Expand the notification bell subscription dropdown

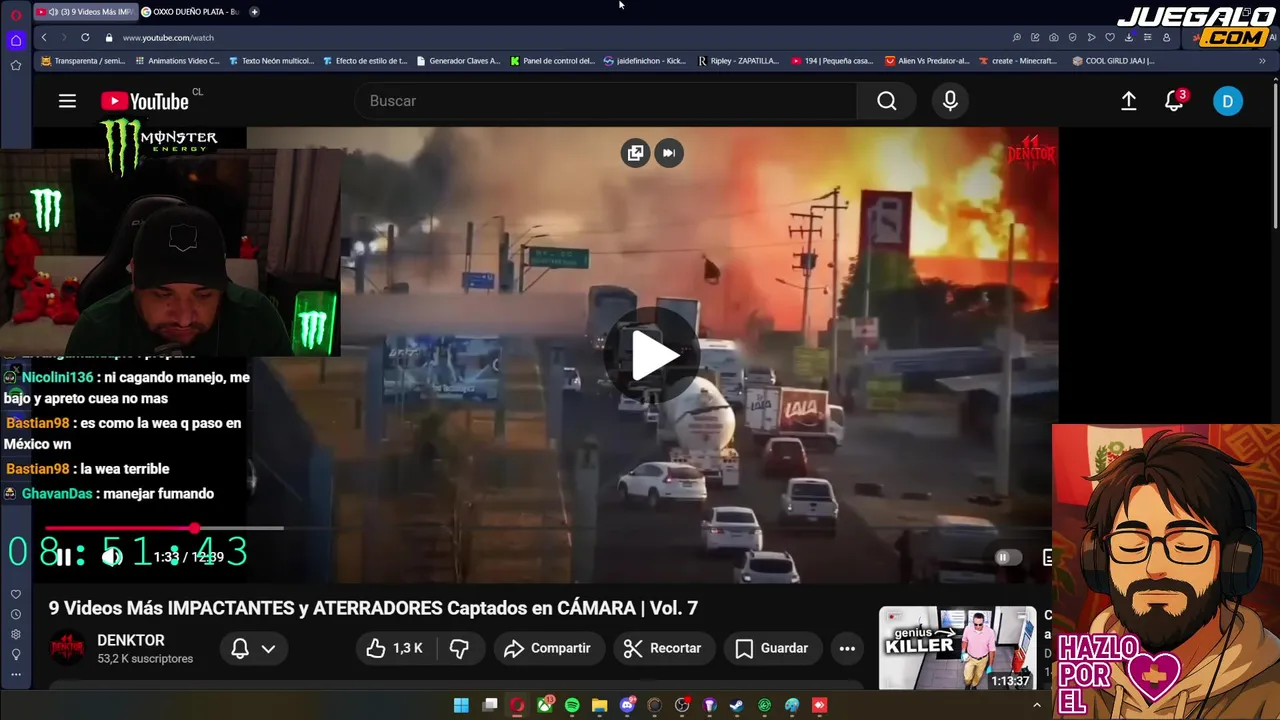[268, 648]
